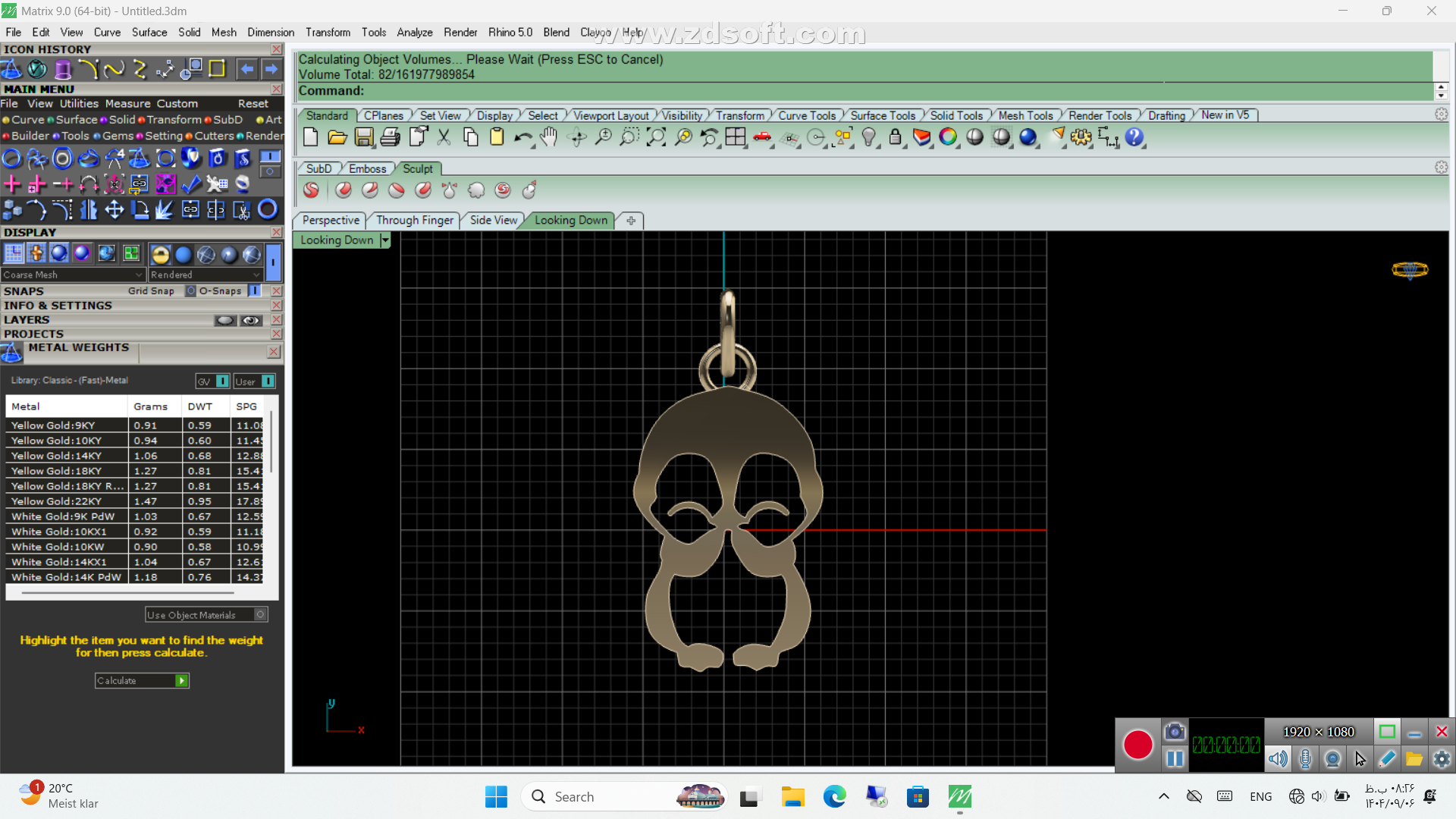This screenshot has height=819, width=1456.
Task: Click the Zoom Extents magnifier icon
Action: tap(656, 137)
